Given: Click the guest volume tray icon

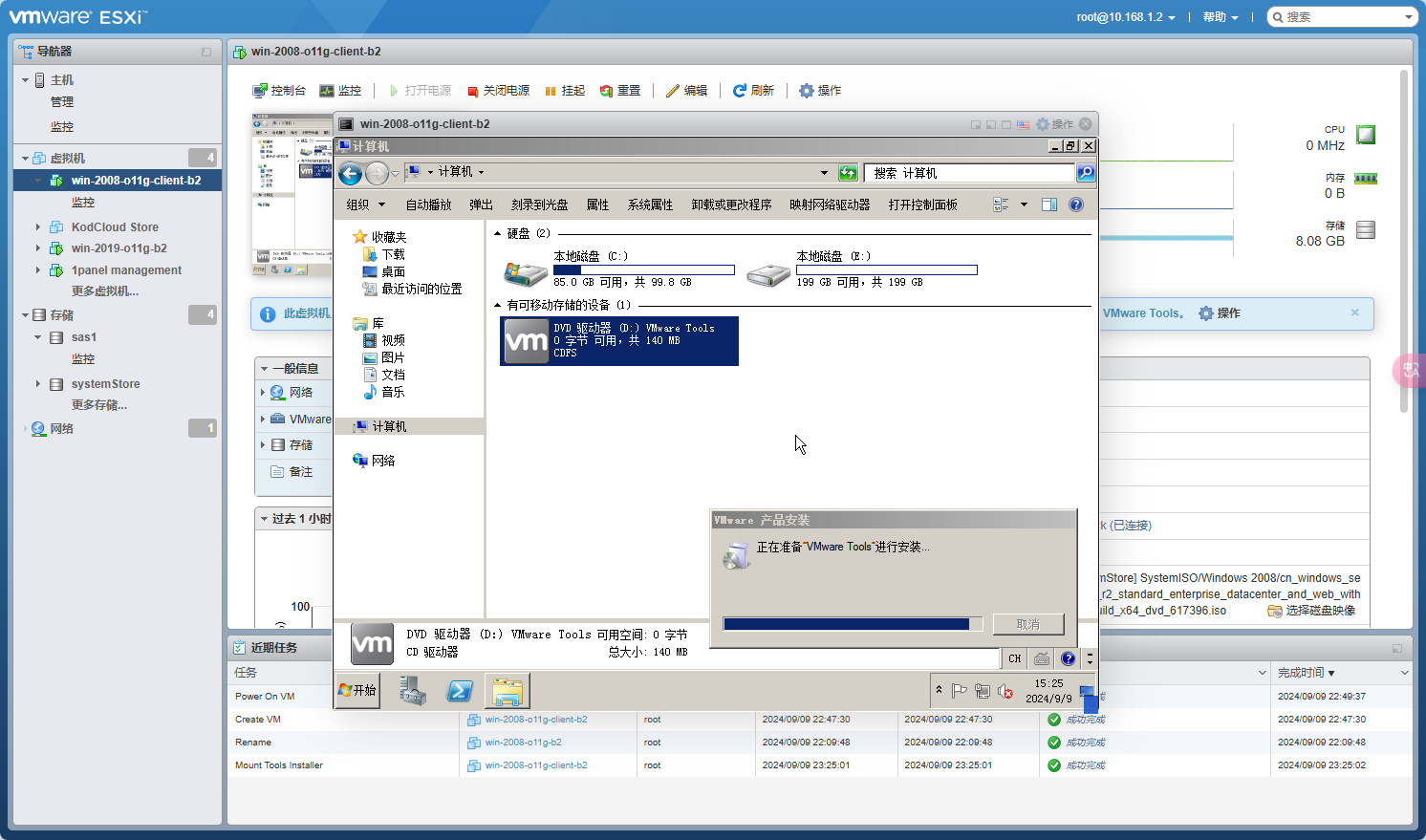Looking at the screenshot, I should click(x=1005, y=691).
